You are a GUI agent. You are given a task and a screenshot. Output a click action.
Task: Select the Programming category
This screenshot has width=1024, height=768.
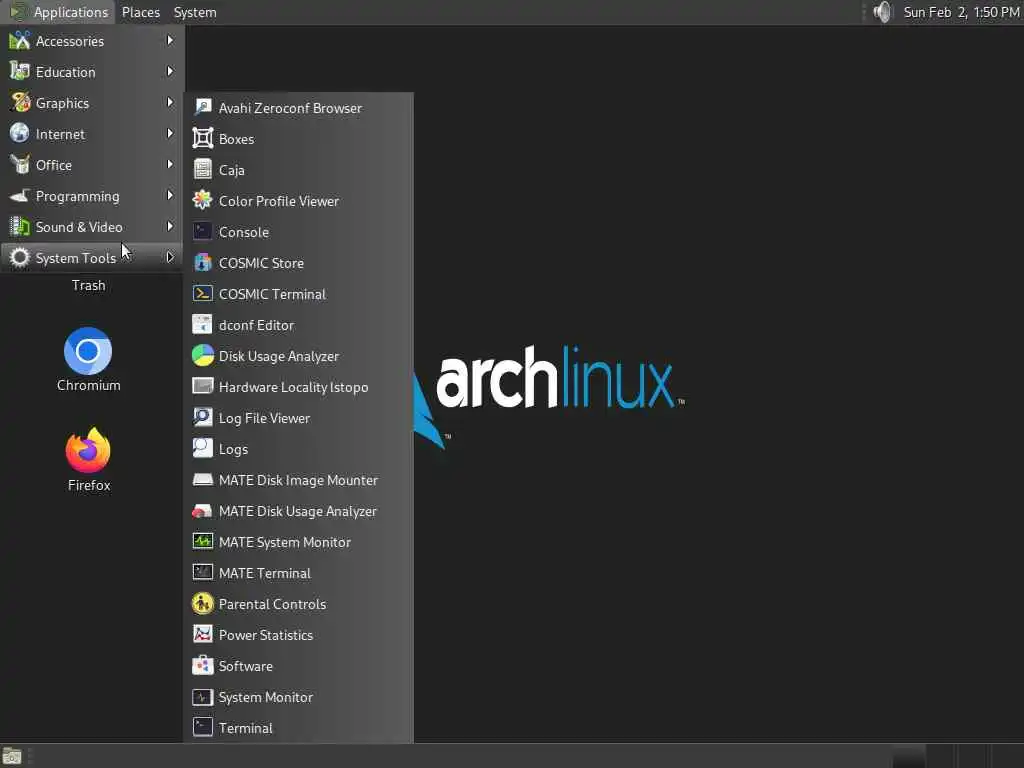pos(91,196)
